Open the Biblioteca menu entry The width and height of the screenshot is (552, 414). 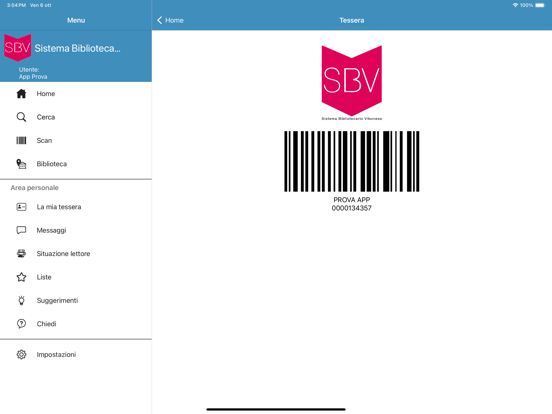(76, 164)
